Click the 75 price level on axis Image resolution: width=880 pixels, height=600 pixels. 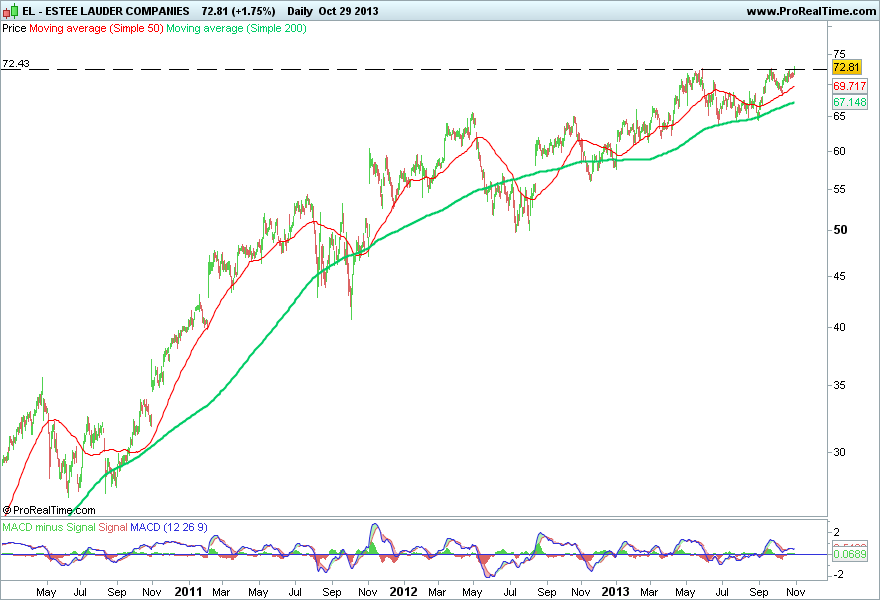pos(839,54)
